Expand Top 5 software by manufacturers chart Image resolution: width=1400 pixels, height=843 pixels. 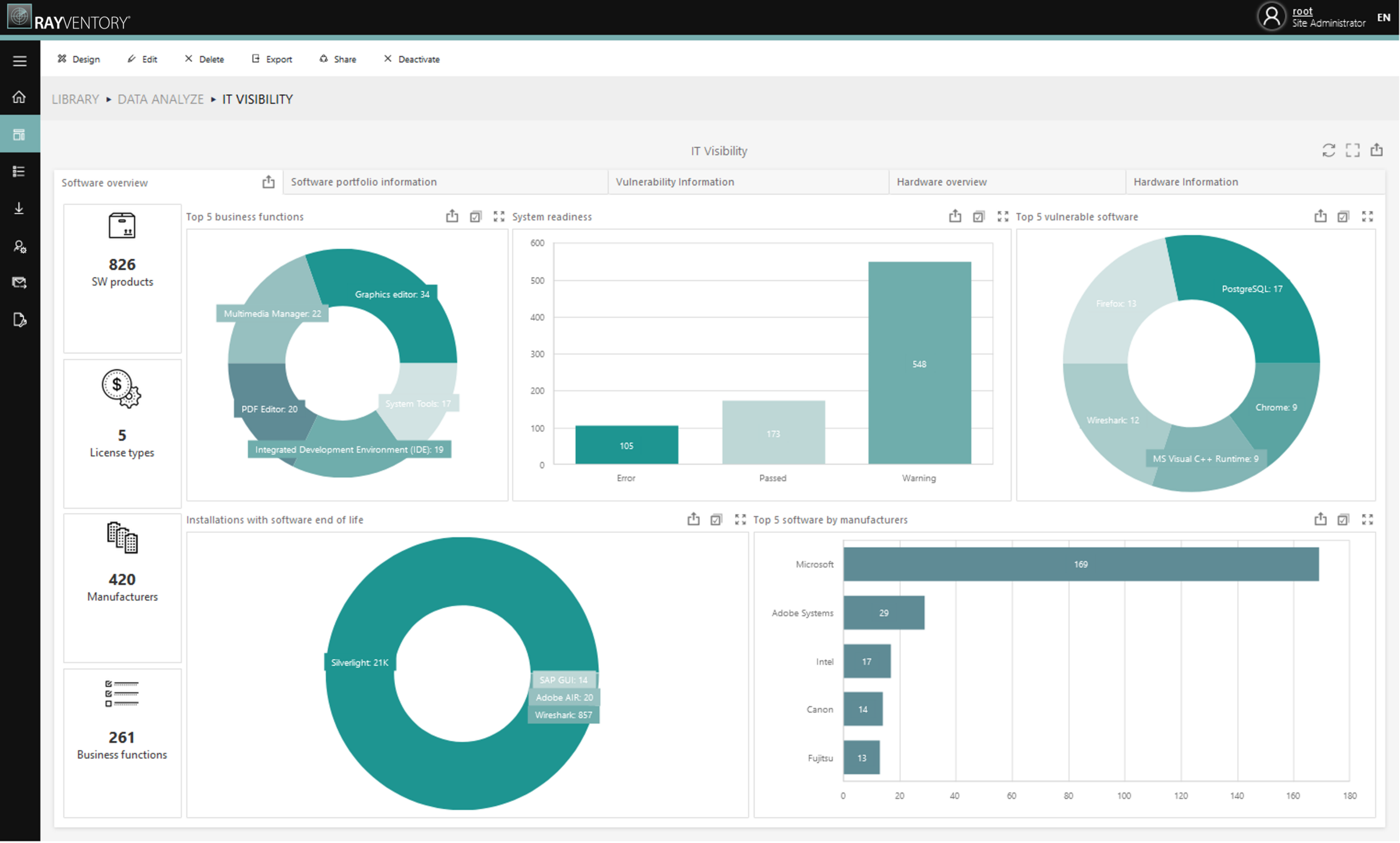point(1367,519)
